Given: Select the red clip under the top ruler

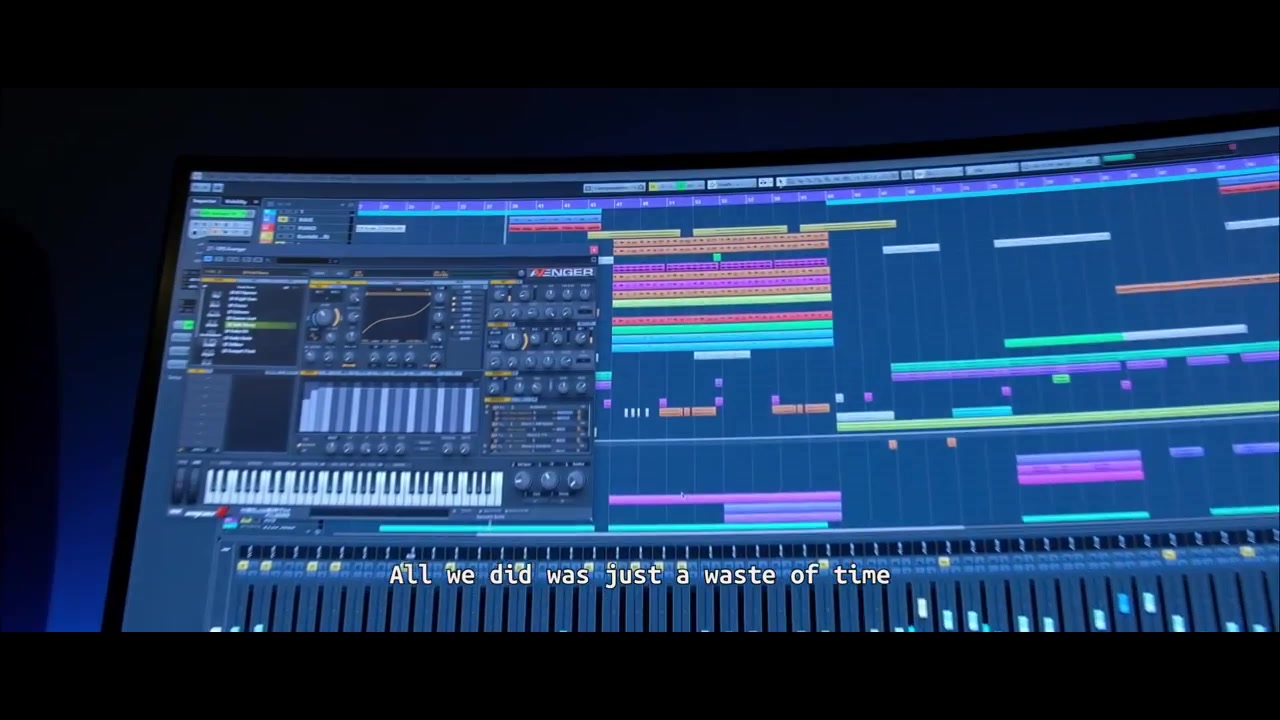Looking at the screenshot, I should [553, 228].
